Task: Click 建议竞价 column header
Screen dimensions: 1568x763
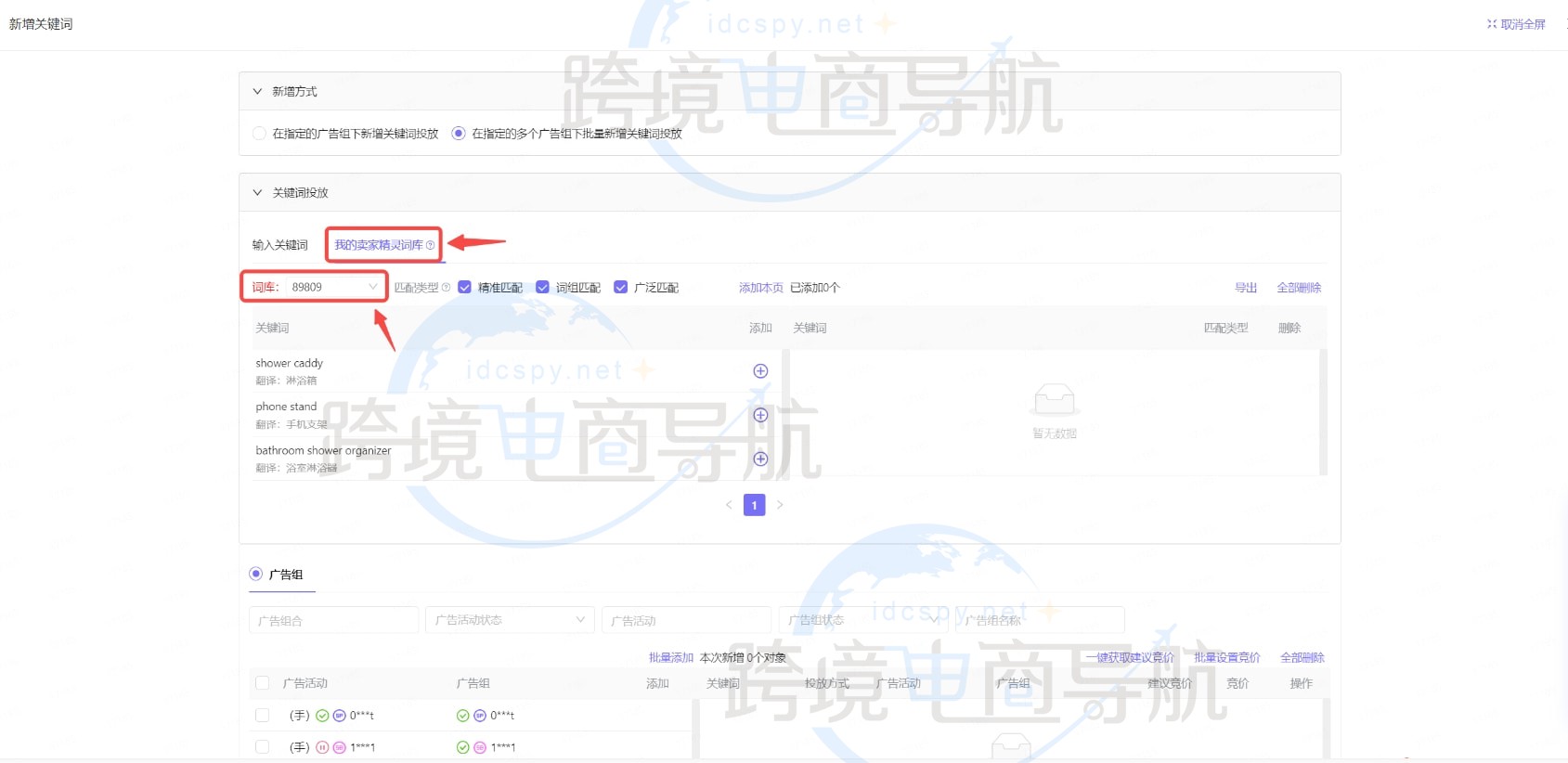Action: tap(1170, 683)
